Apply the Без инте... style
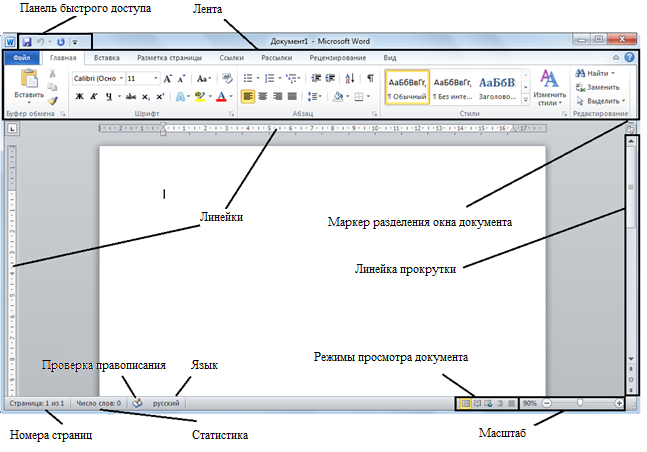The height and width of the screenshot is (452, 647). pos(452,87)
